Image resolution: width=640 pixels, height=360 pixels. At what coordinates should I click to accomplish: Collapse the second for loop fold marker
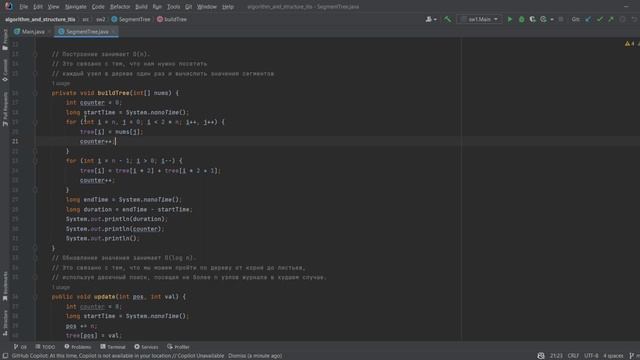35,161
